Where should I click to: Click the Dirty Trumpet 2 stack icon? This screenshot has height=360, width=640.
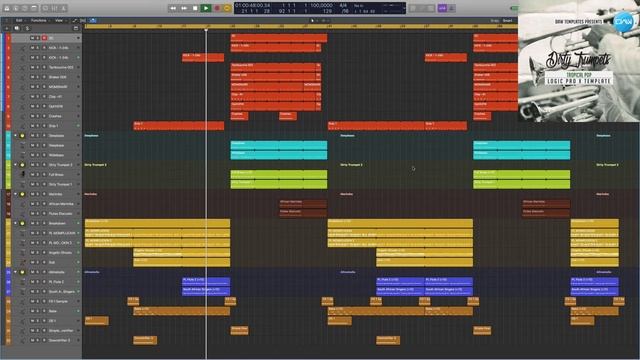[x=22, y=165]
